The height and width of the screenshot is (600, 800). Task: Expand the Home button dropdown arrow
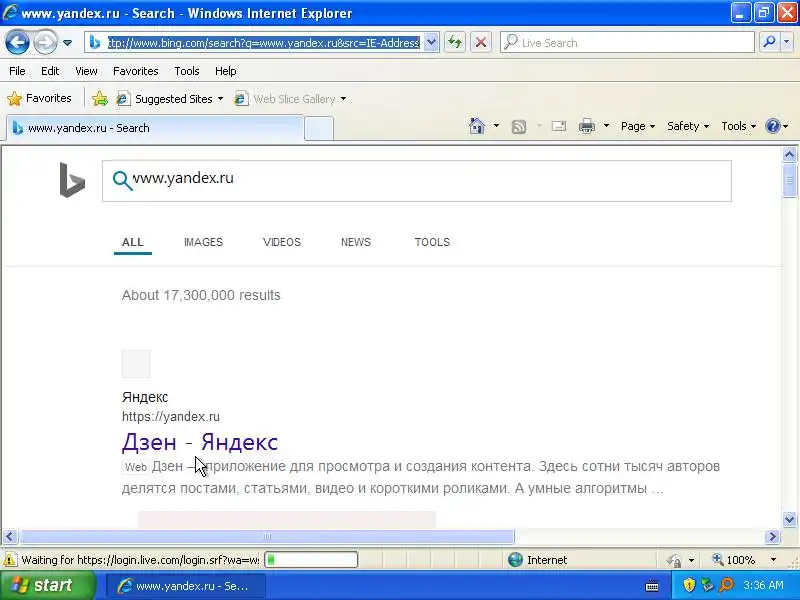[x=496, y=126]
